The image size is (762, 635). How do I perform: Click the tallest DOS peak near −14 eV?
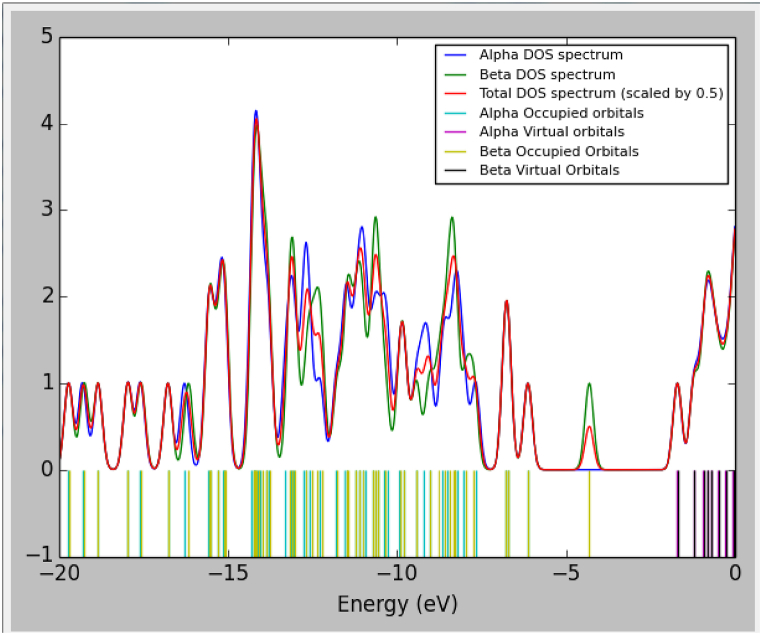click(256, 112)
